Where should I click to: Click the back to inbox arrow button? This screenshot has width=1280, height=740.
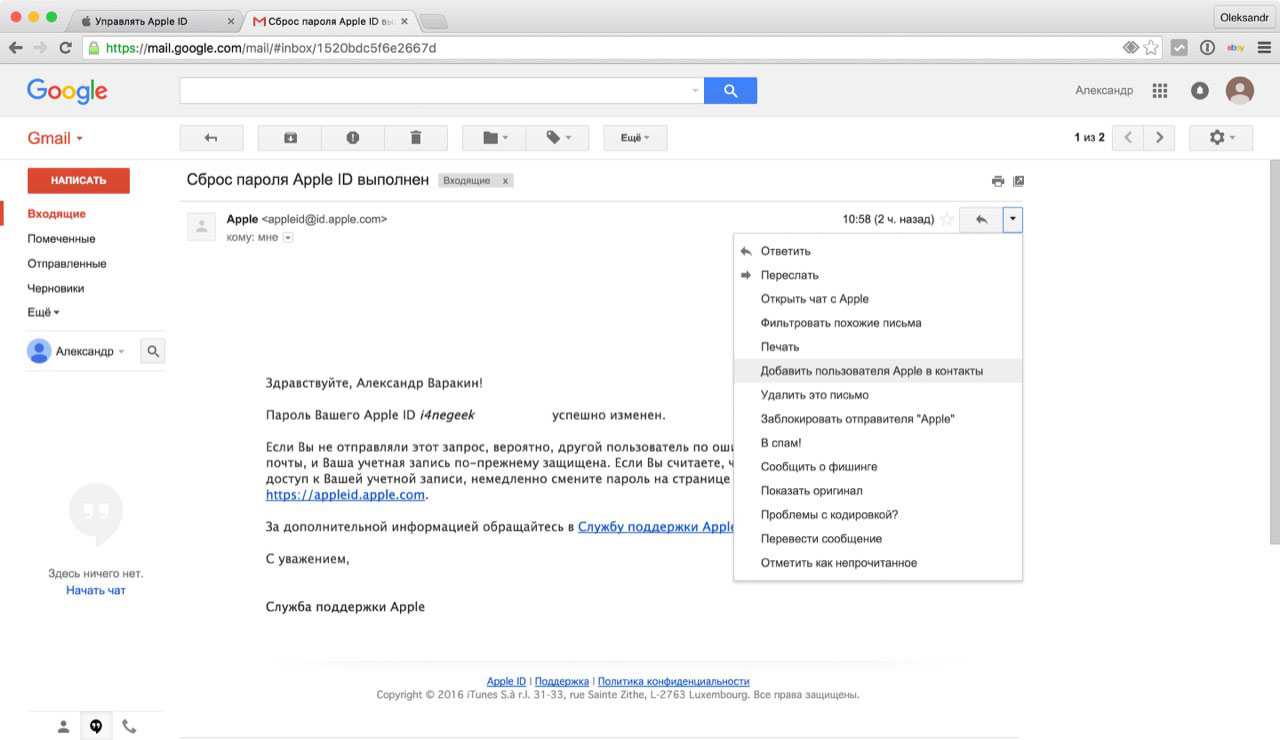tap(211, 138)
